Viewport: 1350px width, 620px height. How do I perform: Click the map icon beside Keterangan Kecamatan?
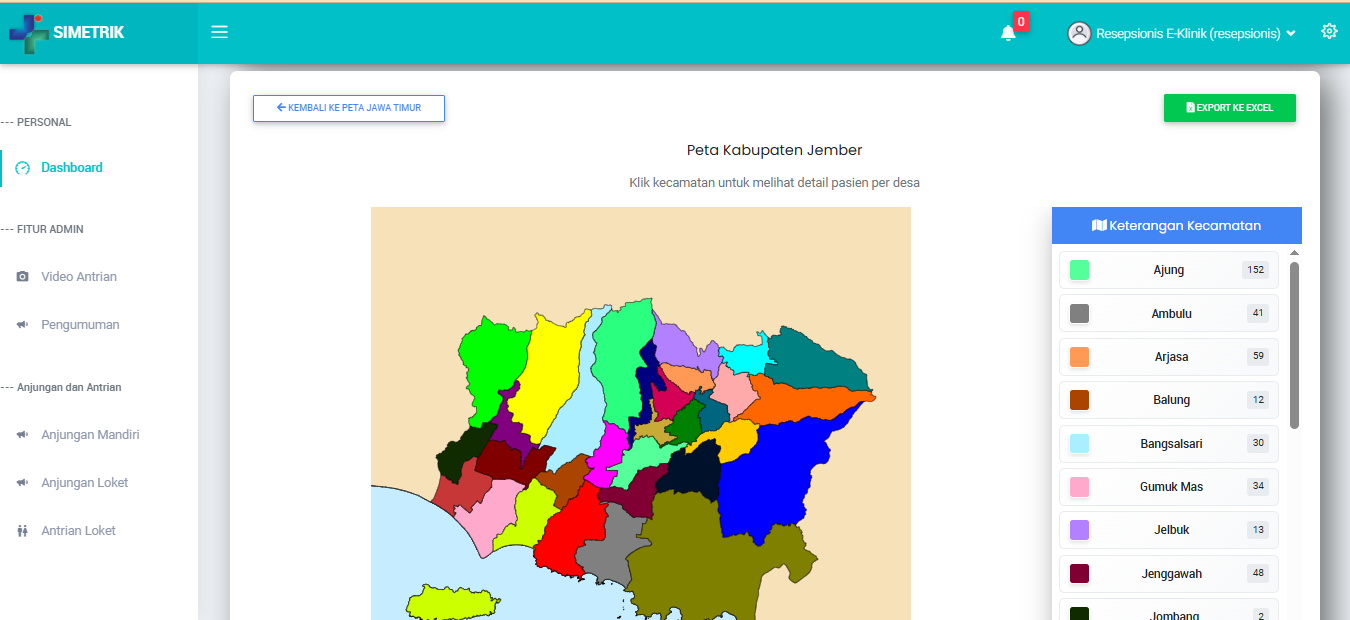coord(1099,226)
